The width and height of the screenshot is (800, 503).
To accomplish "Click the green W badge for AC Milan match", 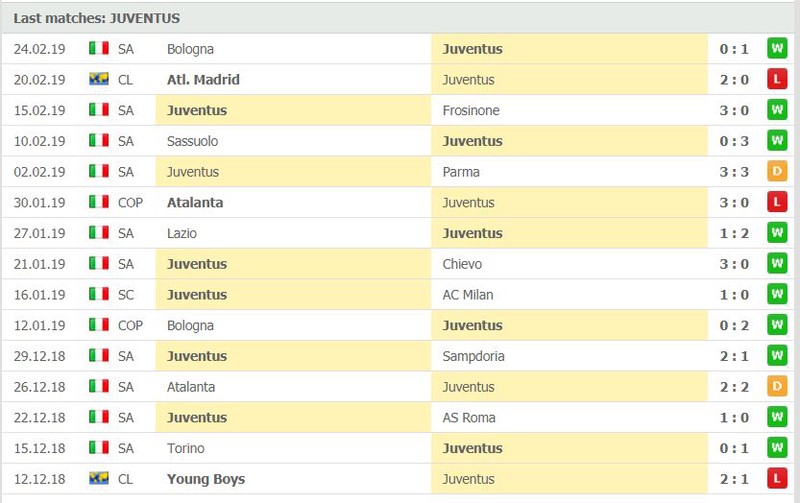I will [x=777, y=294].
